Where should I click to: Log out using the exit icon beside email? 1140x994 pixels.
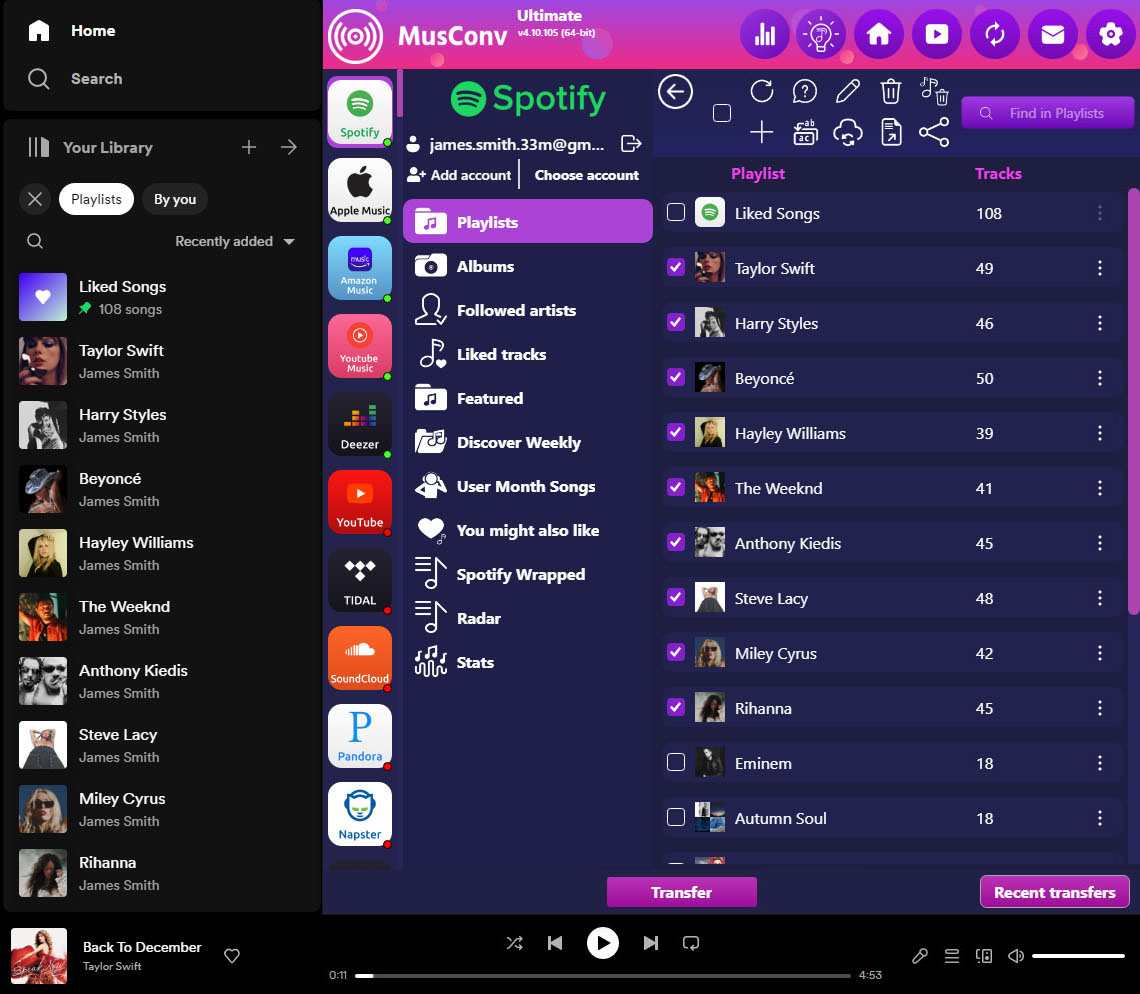click(x=631, y=144)
